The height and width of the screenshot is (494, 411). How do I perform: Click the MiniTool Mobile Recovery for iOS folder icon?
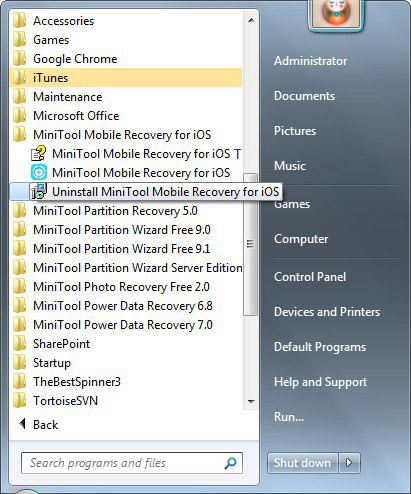tap(19, 135)
